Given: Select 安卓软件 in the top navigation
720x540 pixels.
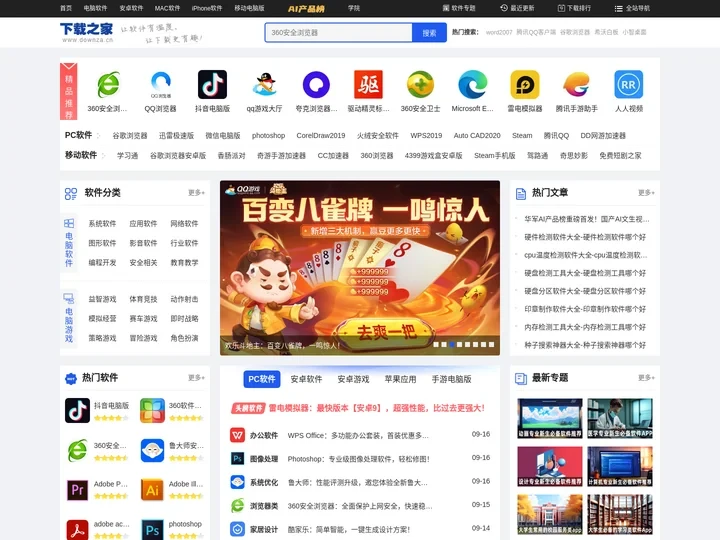Looking at the screenshot, I should pyautogui.click(x=131, y=8).
